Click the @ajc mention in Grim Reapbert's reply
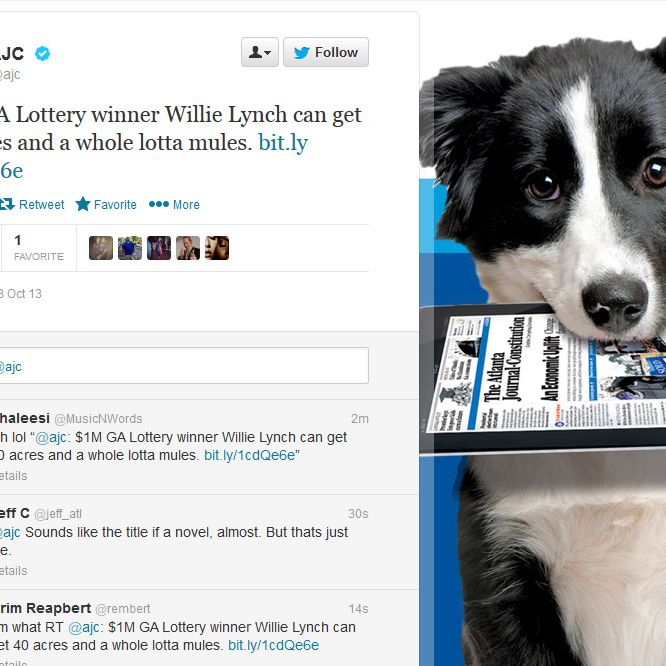Viewport: 666px width, 666px height. [84, 627]
